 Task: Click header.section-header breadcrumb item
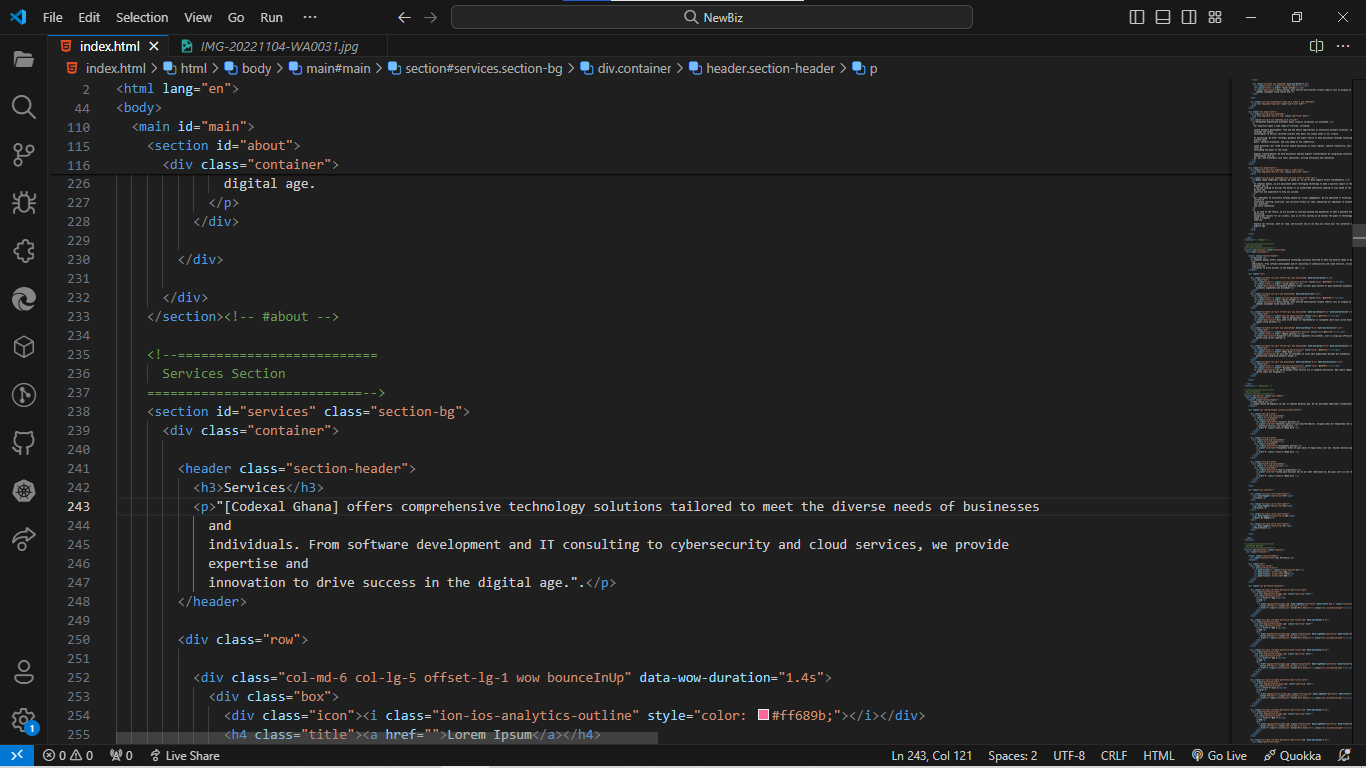click(x=770, y=68)
